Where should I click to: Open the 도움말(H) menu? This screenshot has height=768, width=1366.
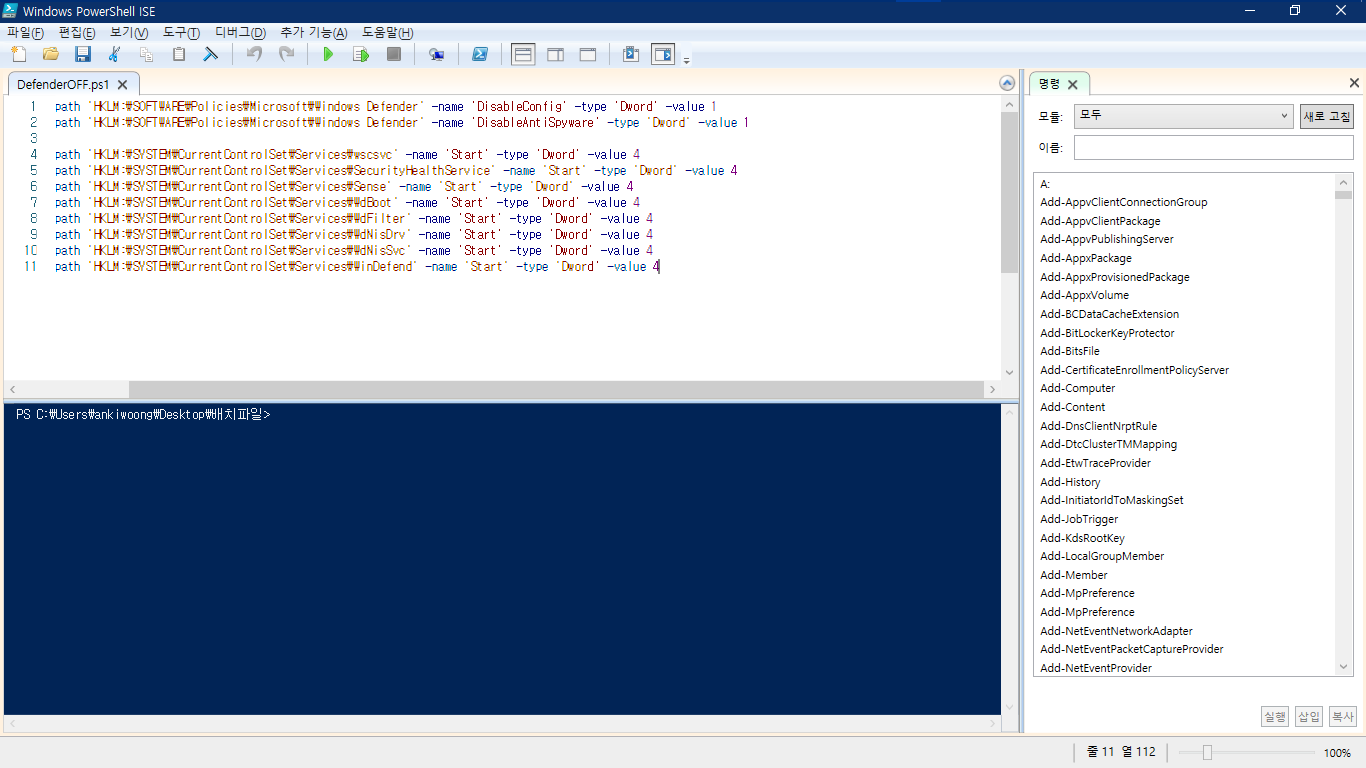(387, 33)
